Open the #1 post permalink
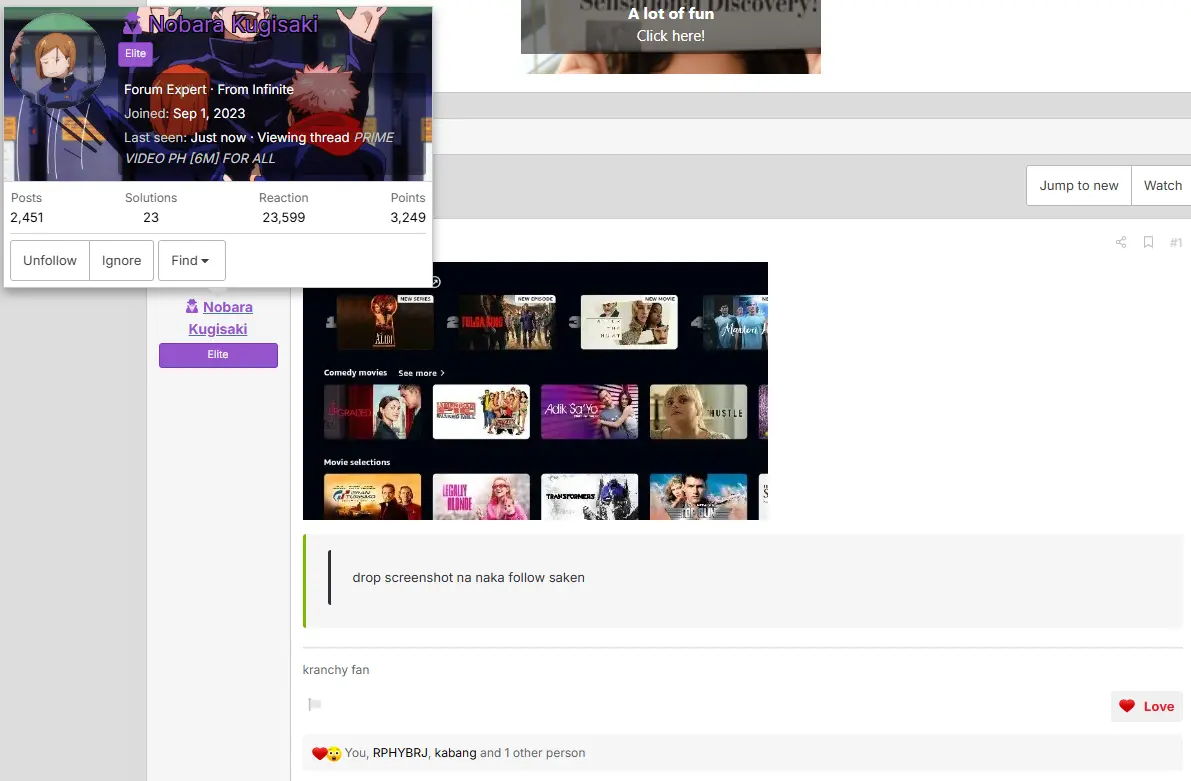This screenshot has width=1191, height=781. pyautogui.click(x=1176, y=242)
